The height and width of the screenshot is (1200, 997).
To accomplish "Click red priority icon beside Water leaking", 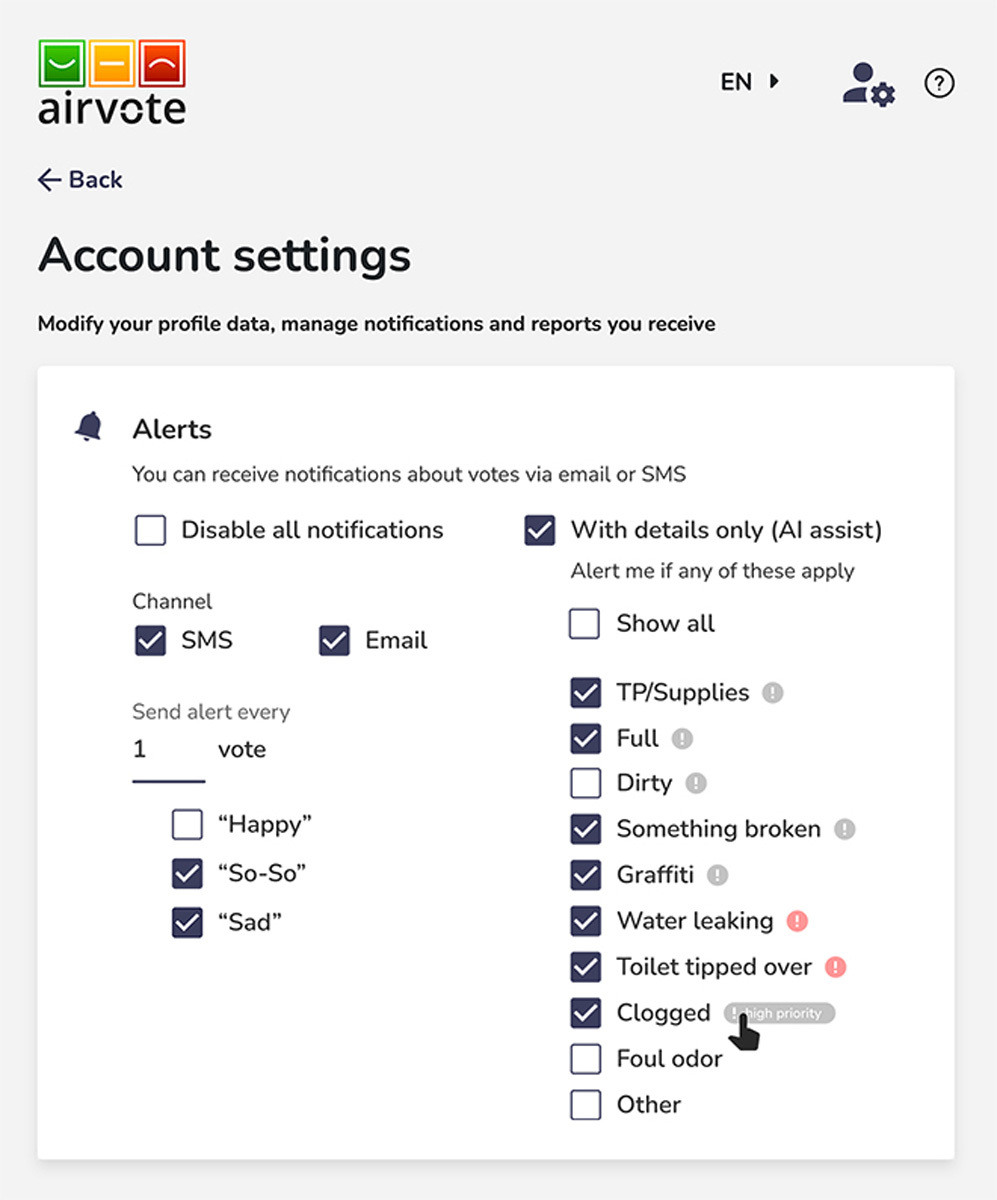I will [797, 921].
